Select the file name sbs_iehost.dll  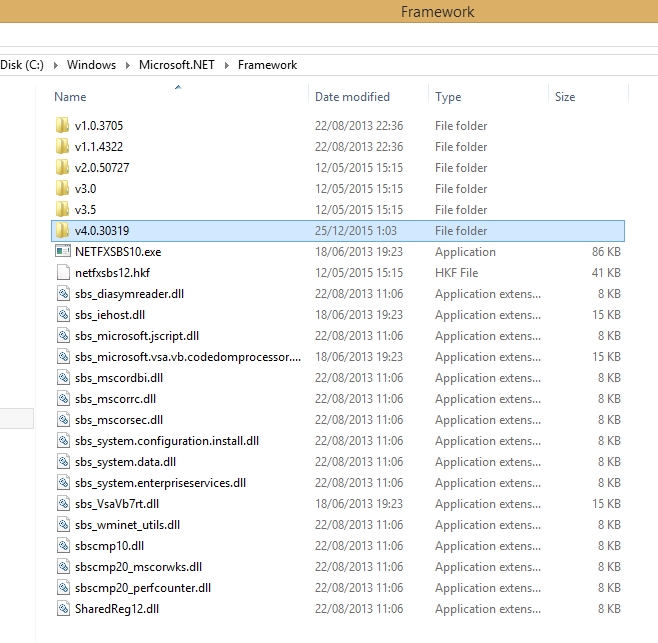(110, 315)
